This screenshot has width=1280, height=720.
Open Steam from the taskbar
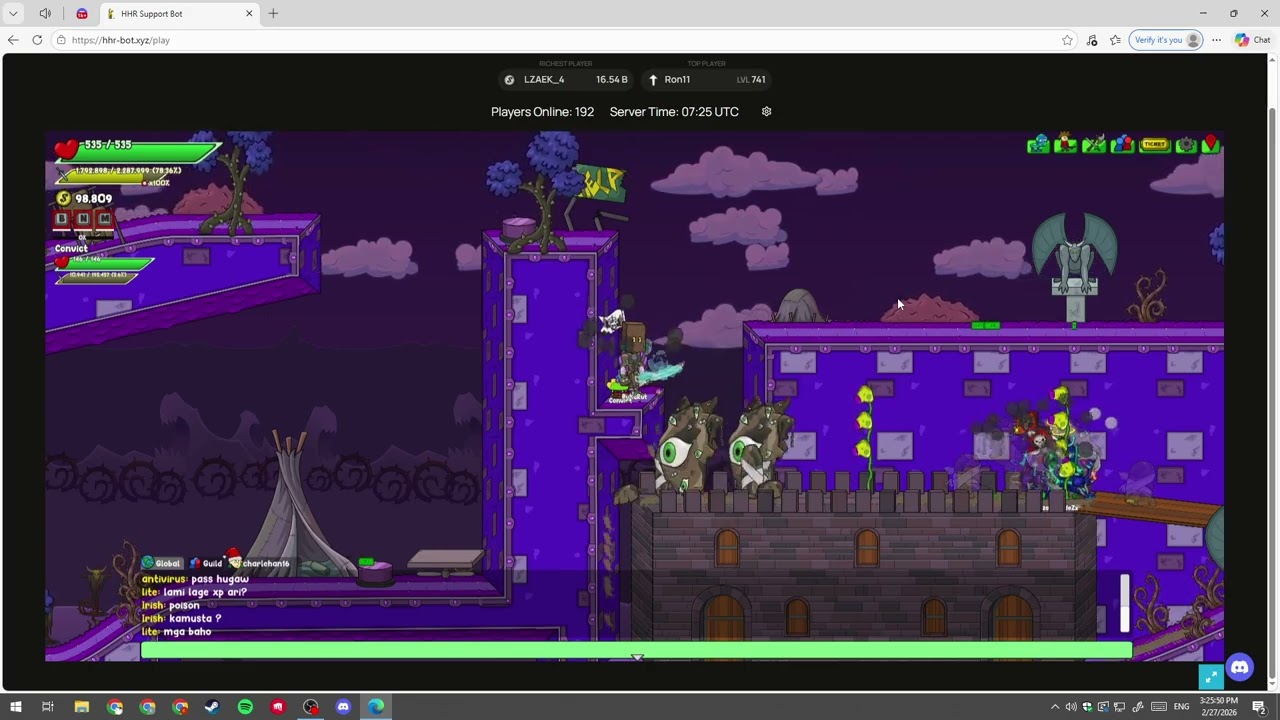[212, 707]
